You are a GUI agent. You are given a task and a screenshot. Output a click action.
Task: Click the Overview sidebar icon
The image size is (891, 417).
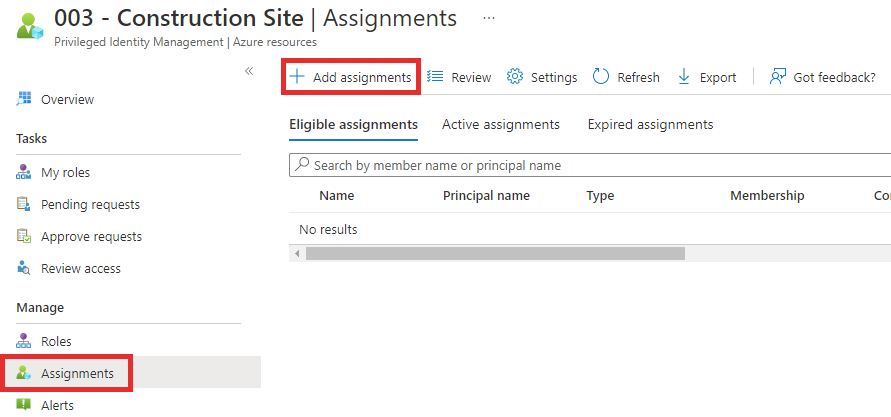click(24, 99)
